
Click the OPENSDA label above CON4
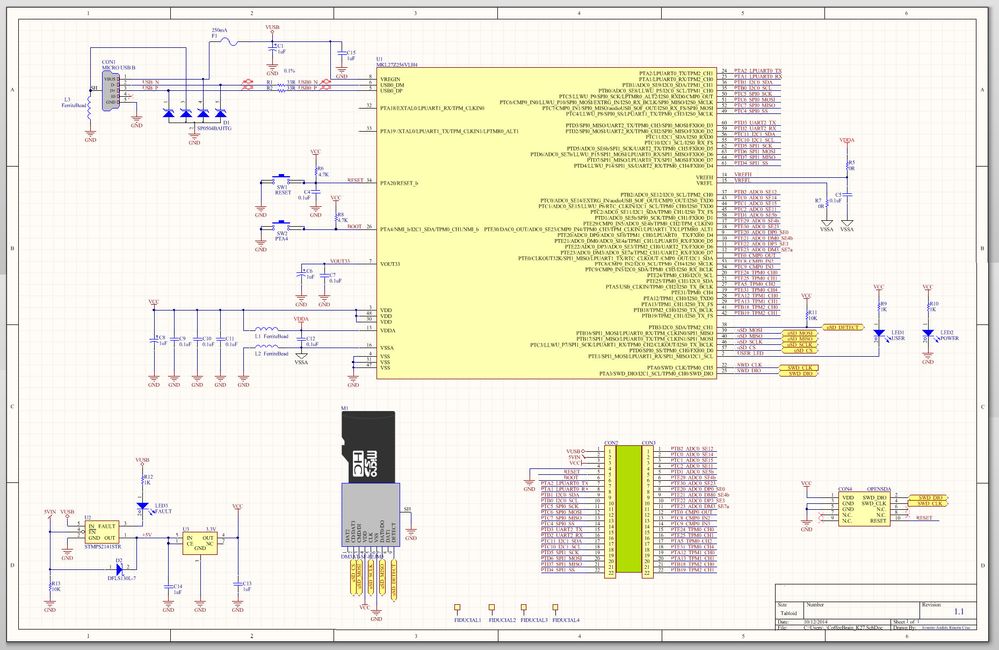point(879,489)
